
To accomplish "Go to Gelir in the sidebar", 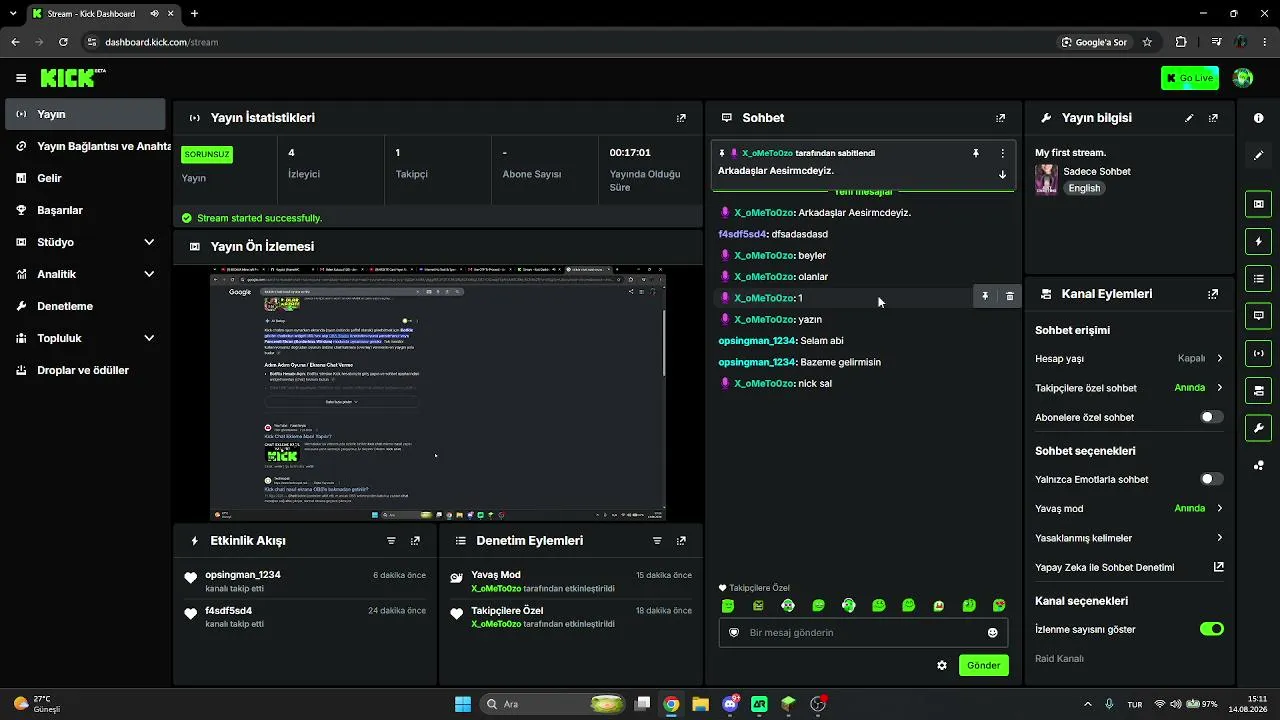I will click(x=85, y=178).
